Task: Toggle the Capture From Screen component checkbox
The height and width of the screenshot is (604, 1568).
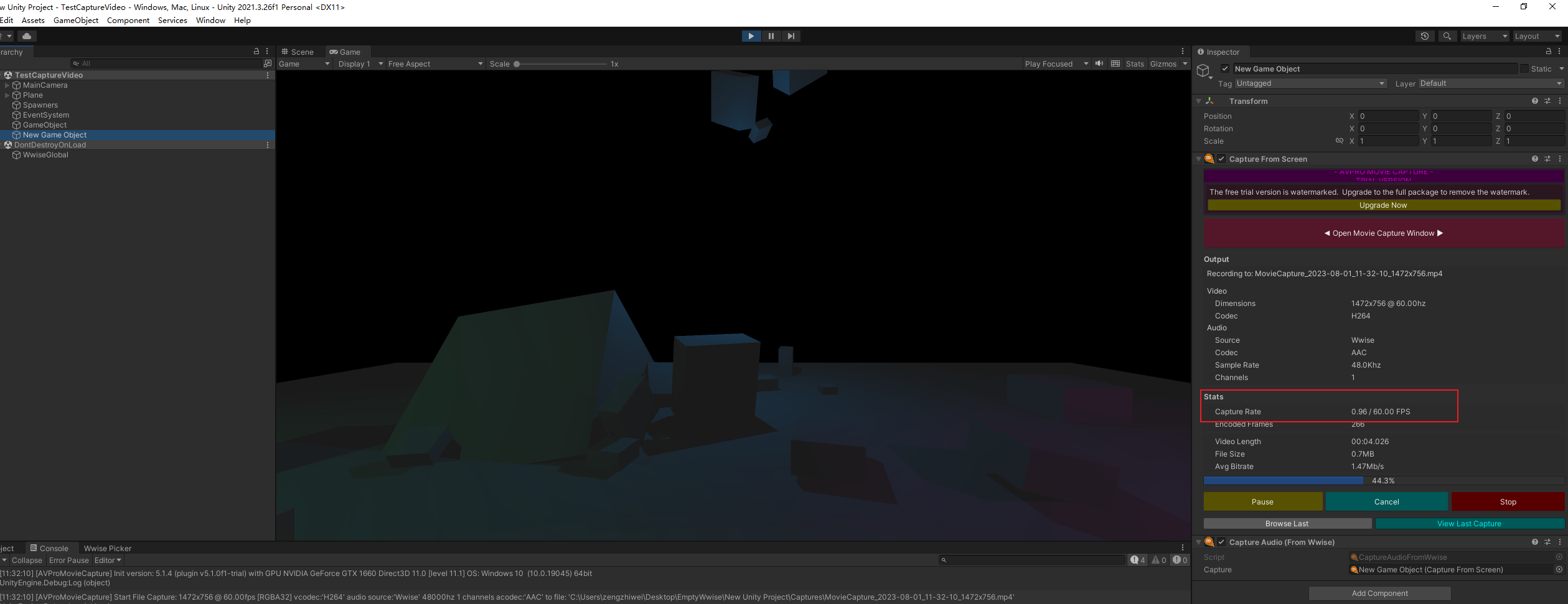Action: [1221, 159]
